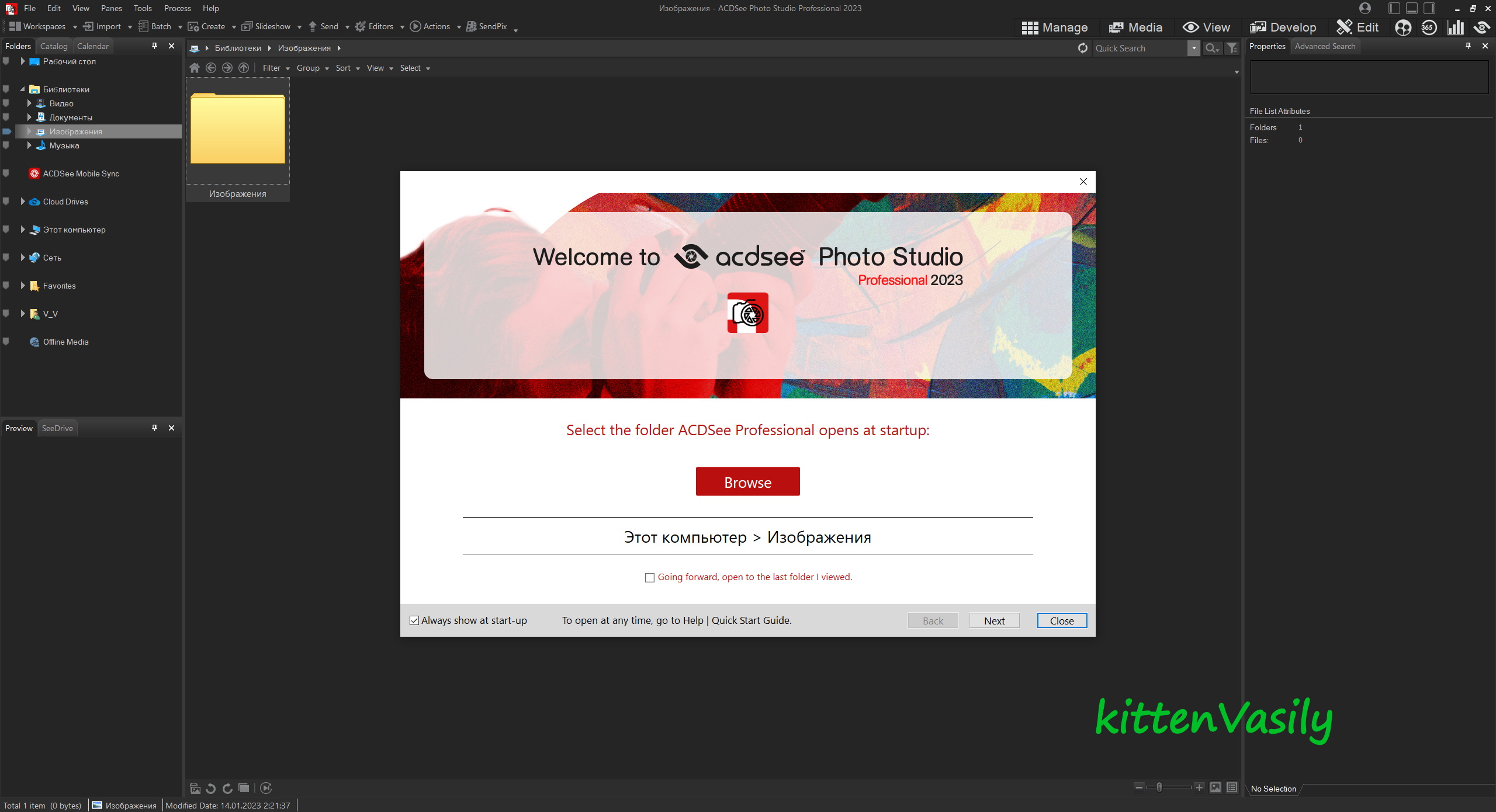
Task: Click Next in welcome dialog
Action: [994, 620]
